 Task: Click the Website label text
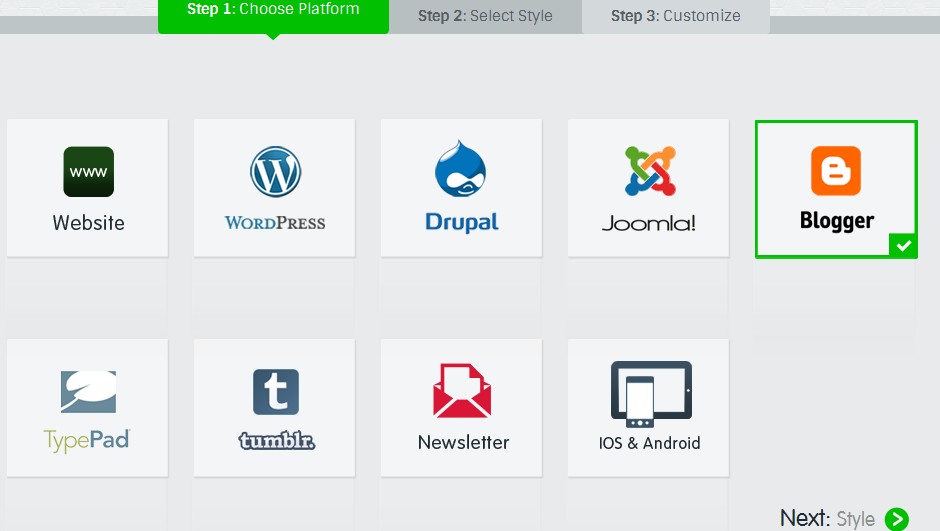(x=89, y=223)
